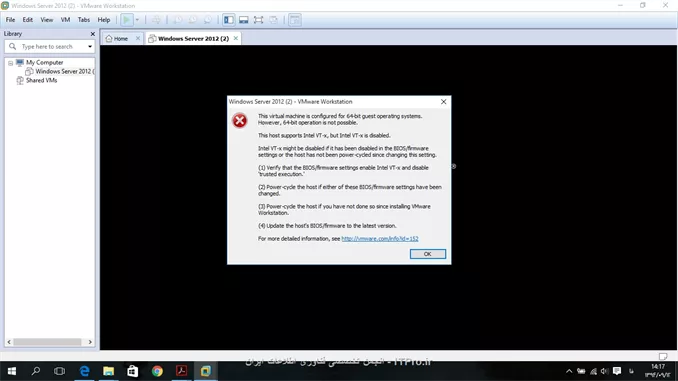Open the power options dropdown arrow
Viewport: 678px width, 381px height.
[x=137, y=20]
